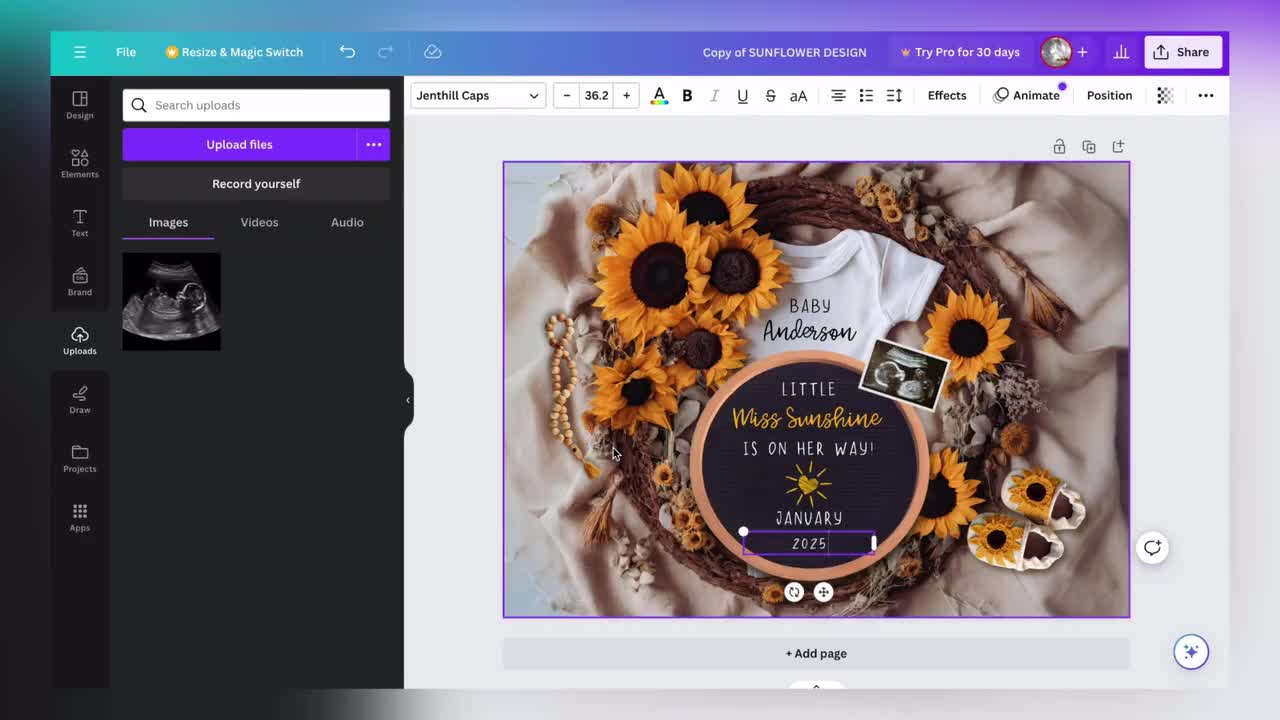1280x720 pixels.
Task: Click Try Pro for 30 days
Action: (x=961, y=51)
